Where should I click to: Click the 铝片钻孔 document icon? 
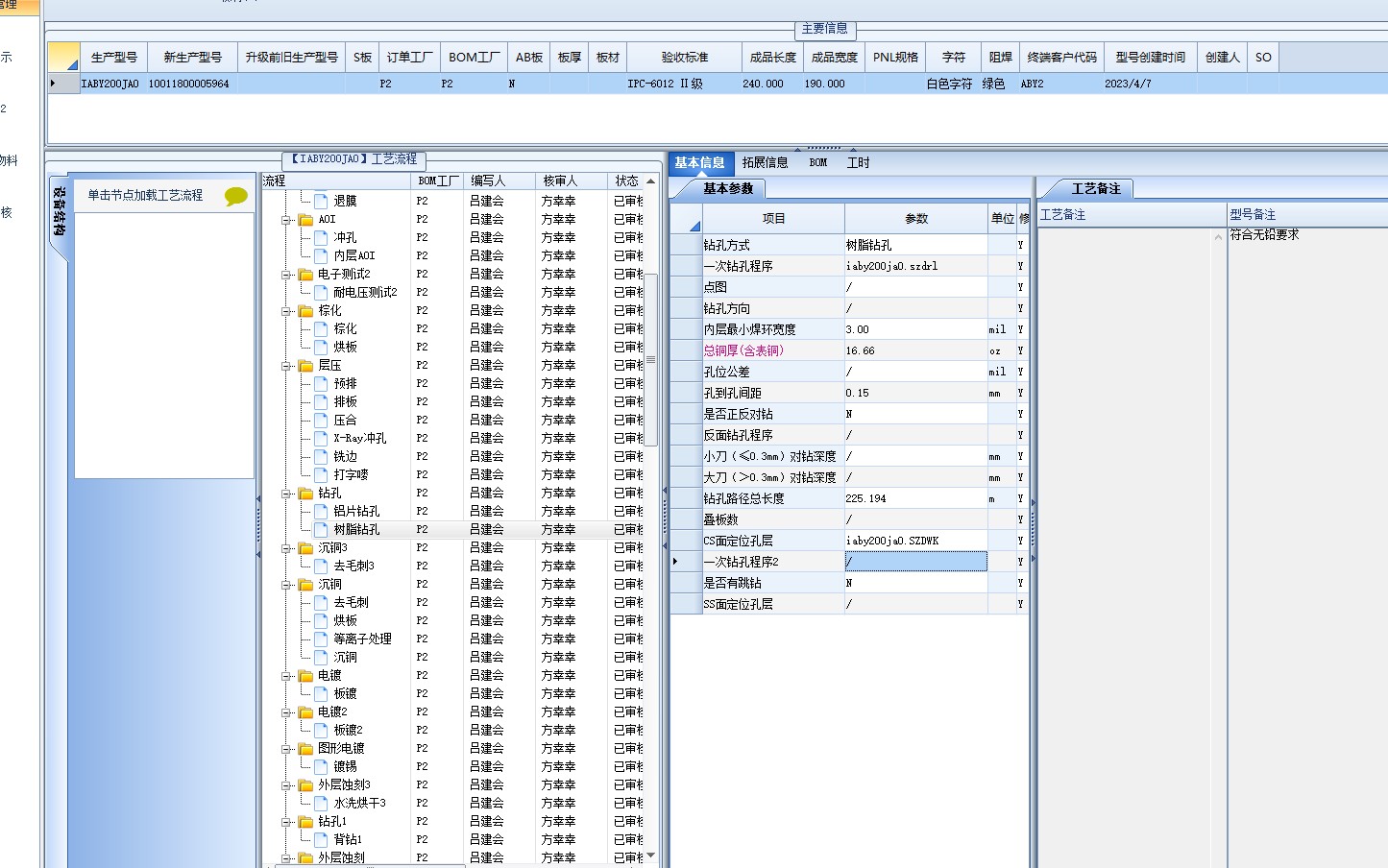click(322, 511)
